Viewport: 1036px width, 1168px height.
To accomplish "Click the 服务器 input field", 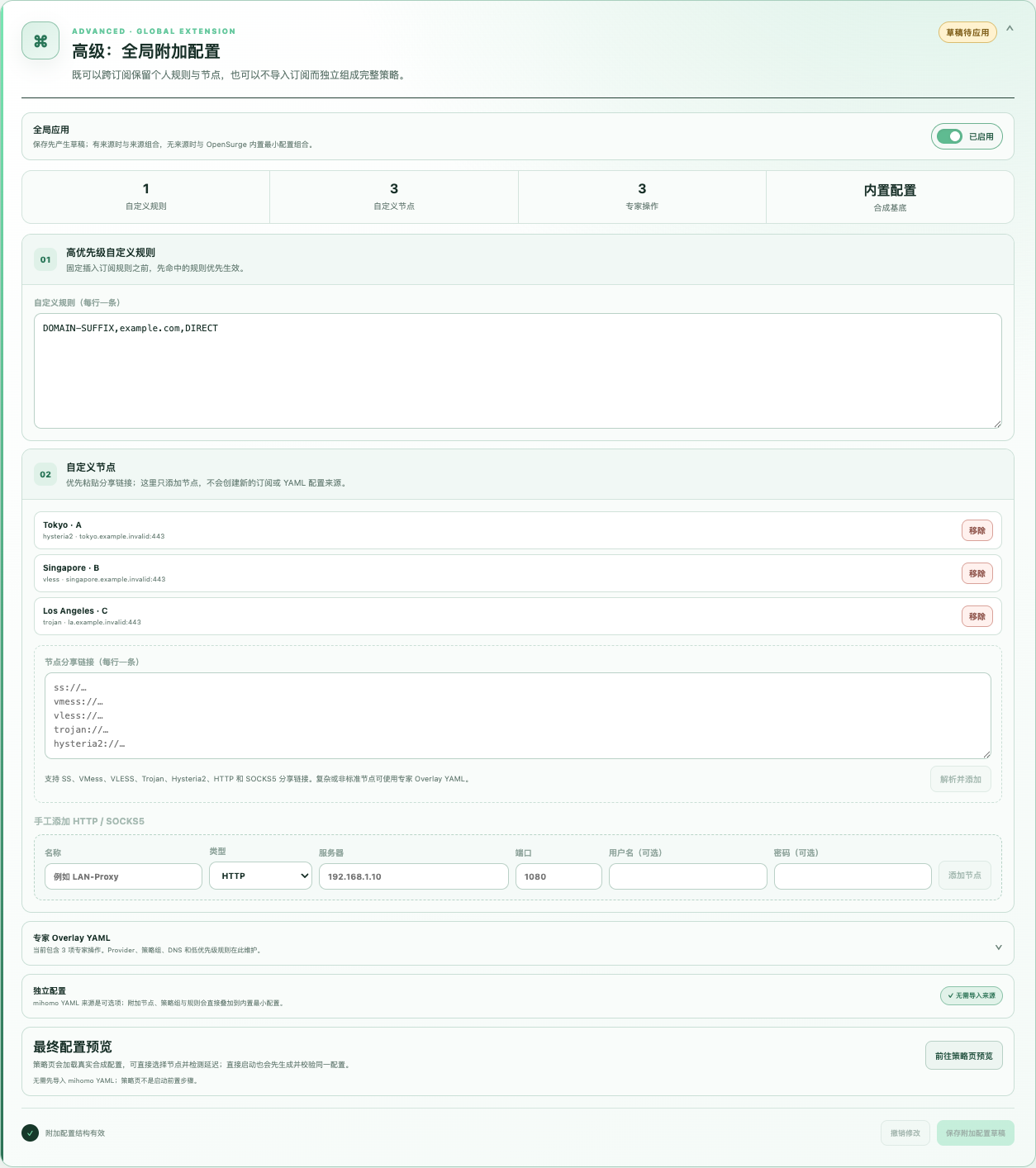I will [414, 876].
